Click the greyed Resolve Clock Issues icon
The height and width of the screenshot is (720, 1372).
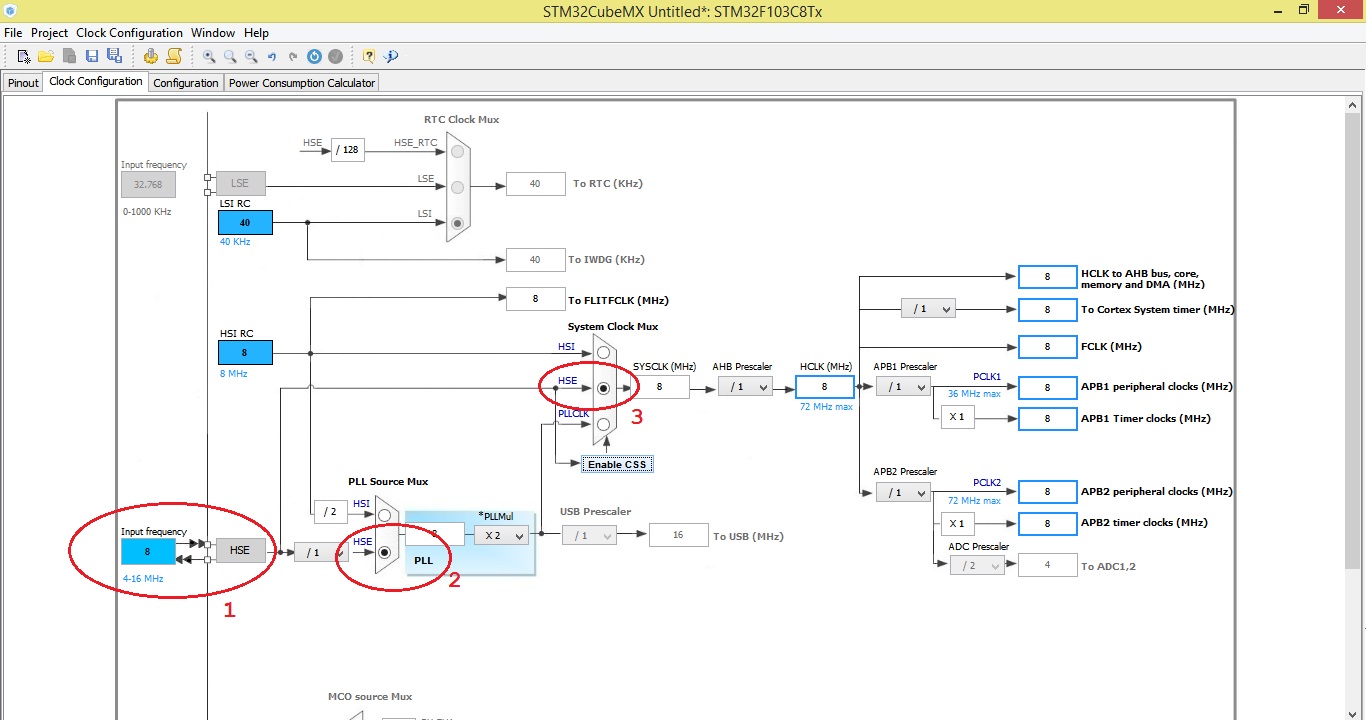coord(336,57)
